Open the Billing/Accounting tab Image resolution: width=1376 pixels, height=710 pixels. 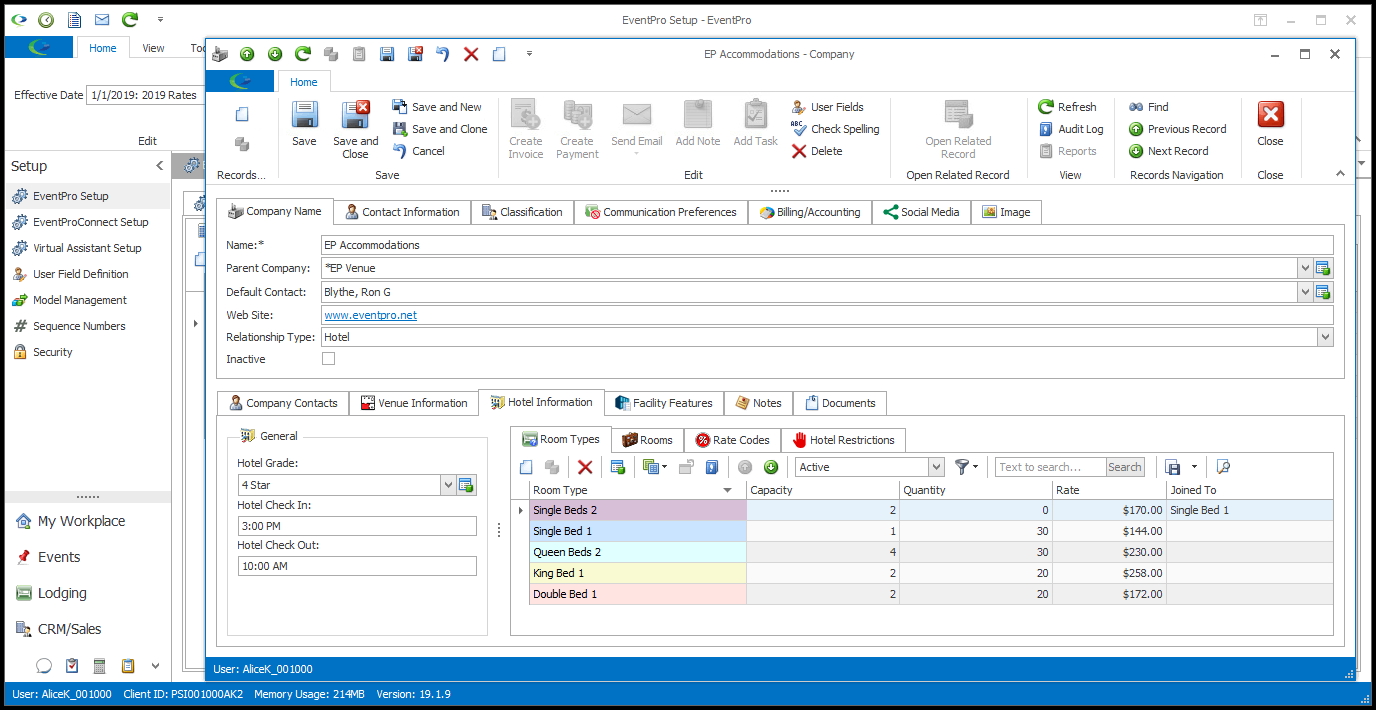[x=809, y=212]
